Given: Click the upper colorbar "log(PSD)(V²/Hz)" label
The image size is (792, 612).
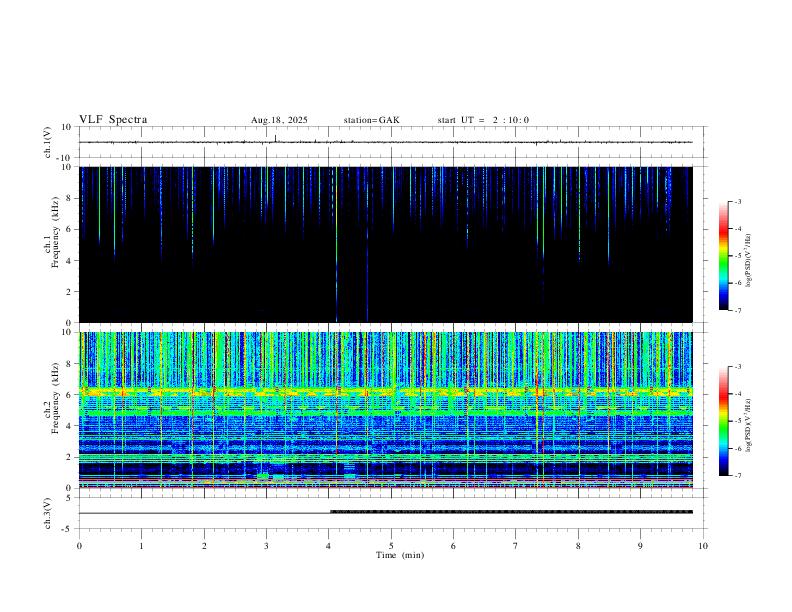Looking at the screenshot, I should 749,260.
